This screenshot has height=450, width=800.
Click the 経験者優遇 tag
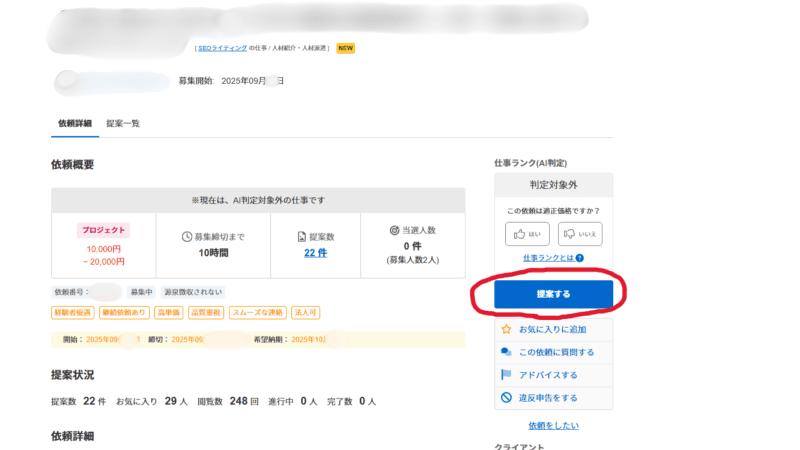[x=72, y=312]
